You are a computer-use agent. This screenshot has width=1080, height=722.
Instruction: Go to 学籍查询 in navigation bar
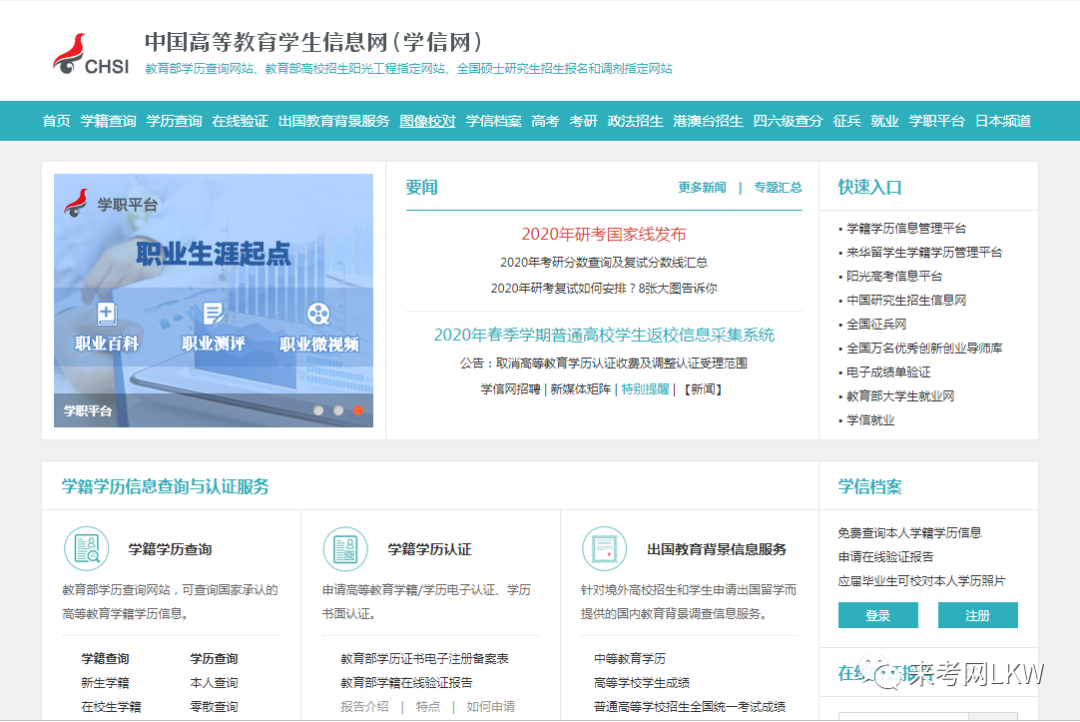click(x=108, y=121)
